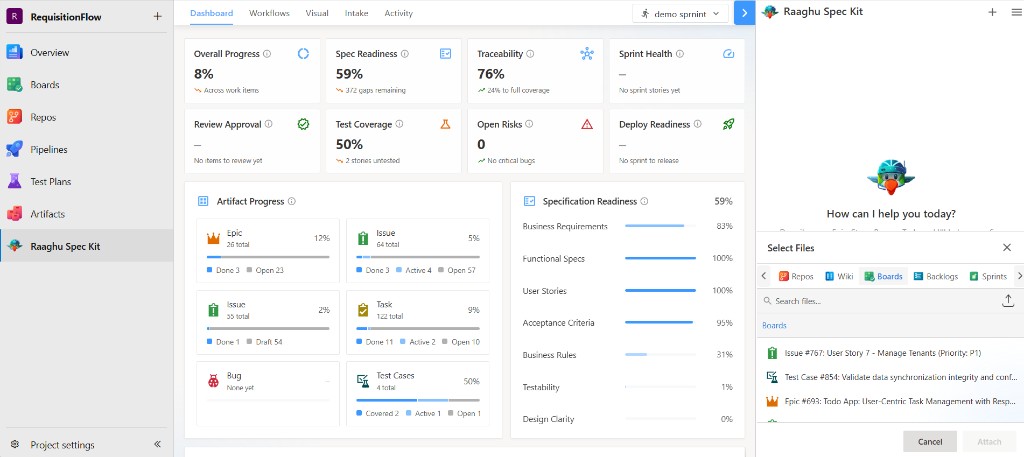Click the Search files input field
This screenshot has width=1024, height=457.
[x=878, y=301]
